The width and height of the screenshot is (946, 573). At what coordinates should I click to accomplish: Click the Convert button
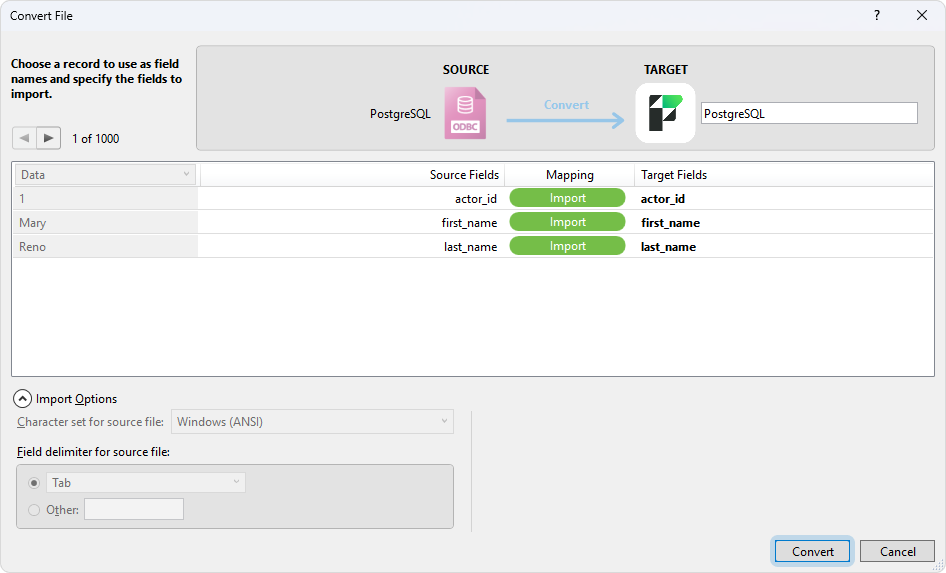click(x=813, y=551)
